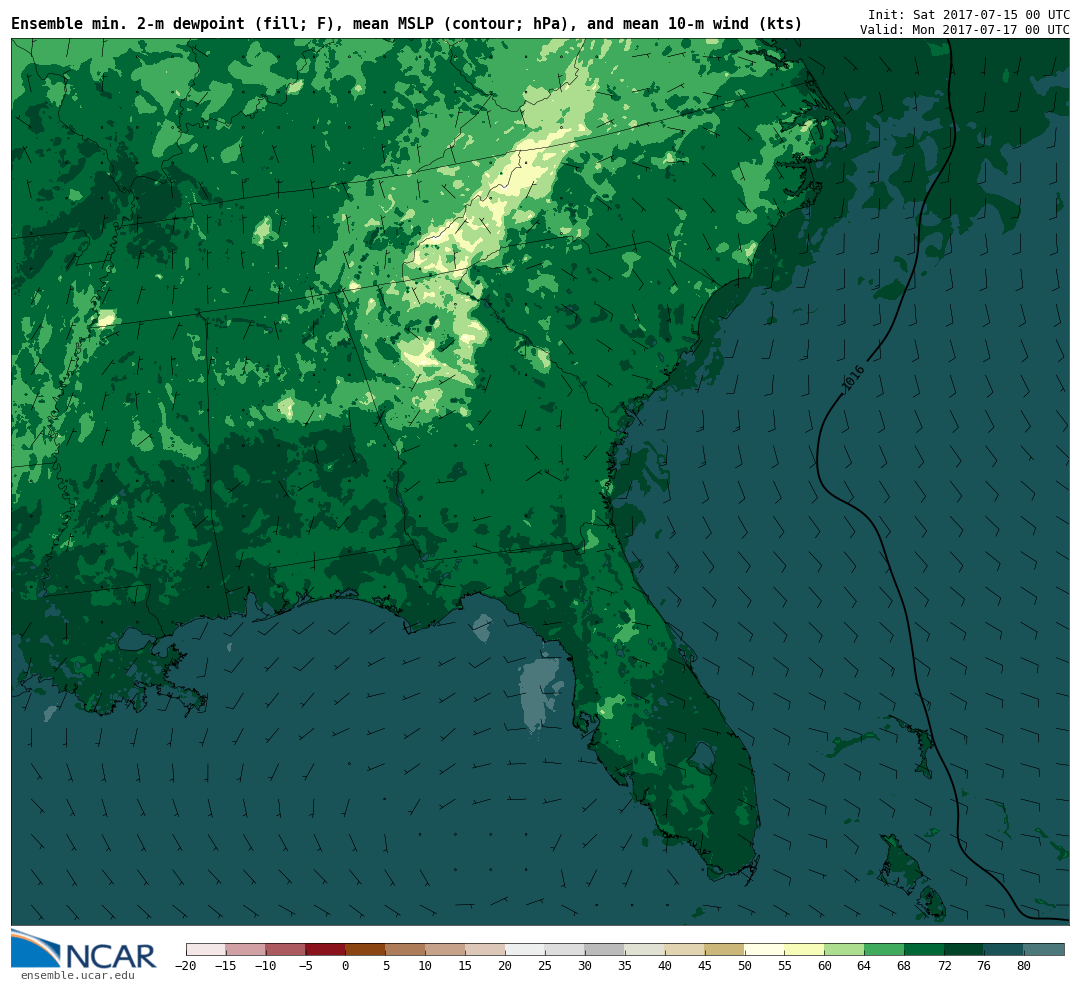Pick the color swatch between 25 and 30

click(565, 949)
